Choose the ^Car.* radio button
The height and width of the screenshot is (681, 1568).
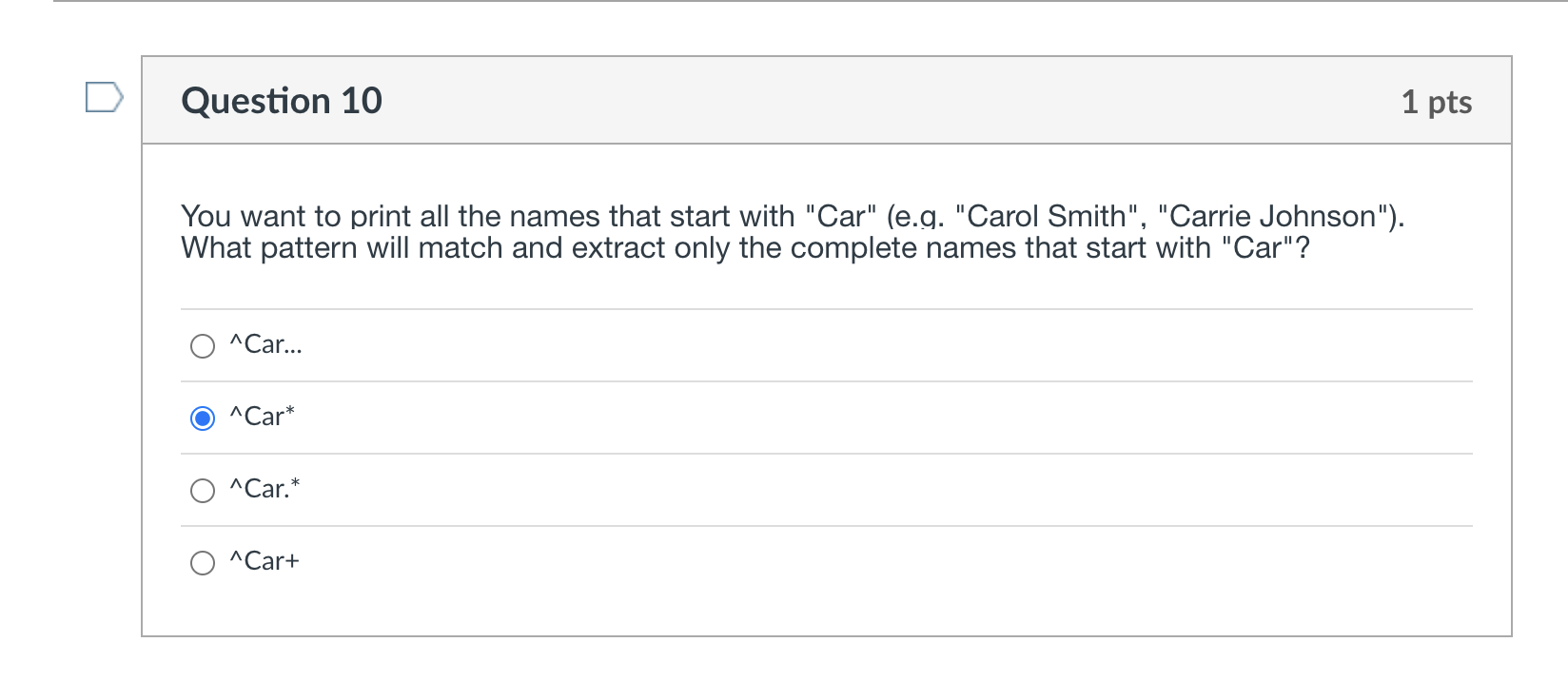point(203,490)
